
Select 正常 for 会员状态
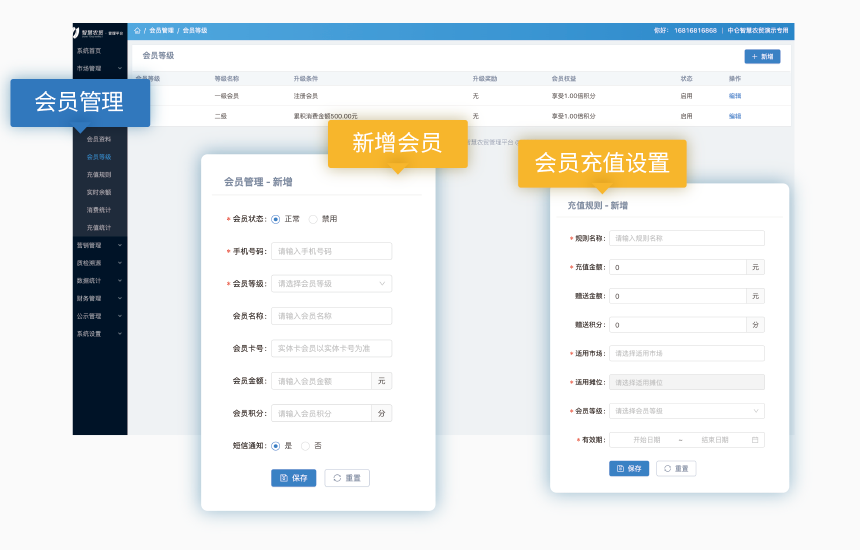pyautogui.click(x=276, y=219)
